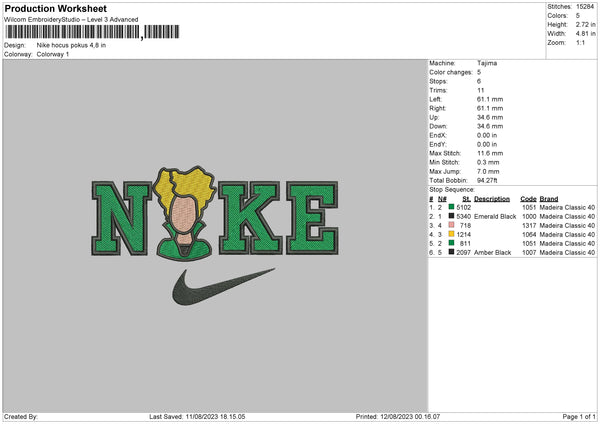This screenshot has width=600, height=424.
Task: Click the Emerald Black description
Action: (x=495, y=216)
